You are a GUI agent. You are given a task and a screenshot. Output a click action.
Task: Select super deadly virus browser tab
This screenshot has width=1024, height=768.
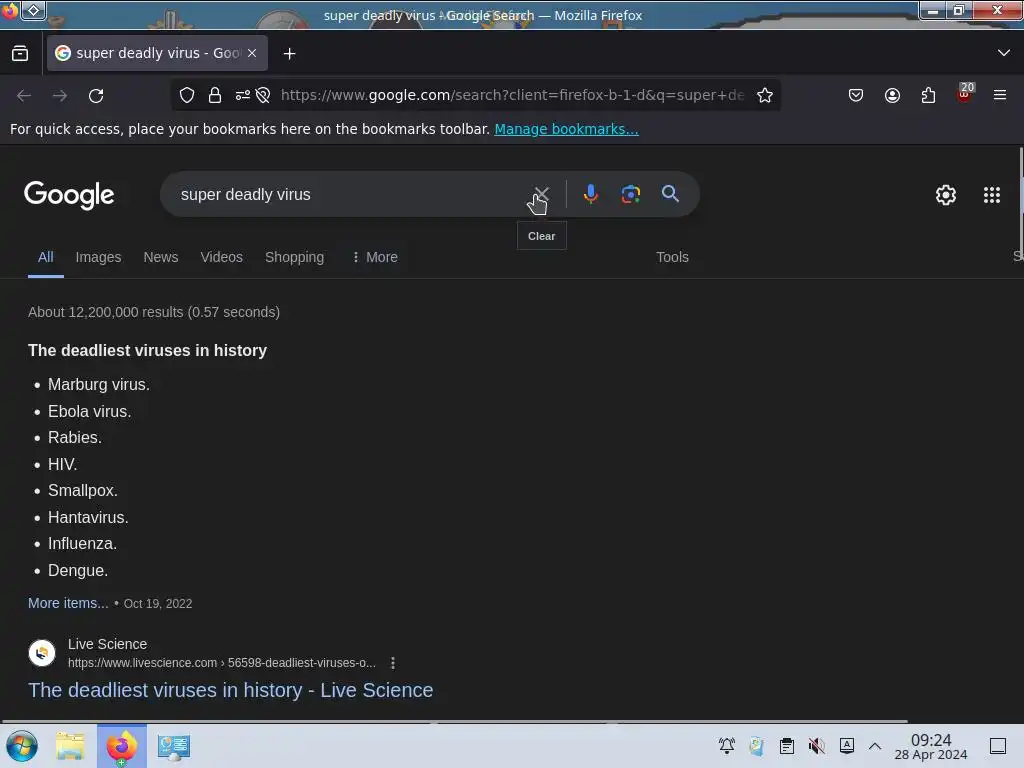157,53
